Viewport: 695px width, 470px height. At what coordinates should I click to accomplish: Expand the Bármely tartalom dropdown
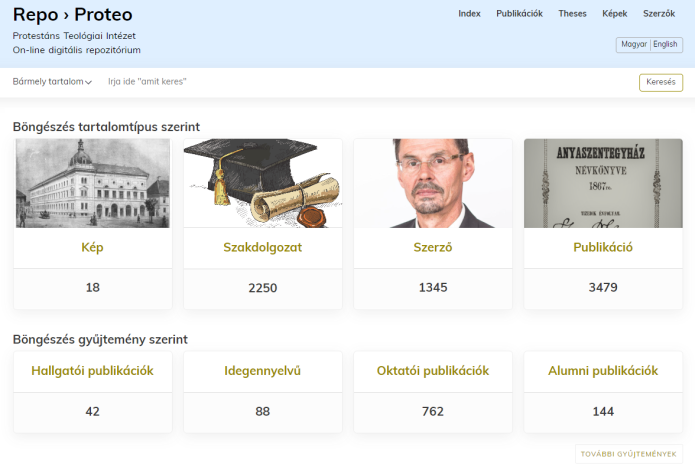pyautogui.click(x=52, y=82)
